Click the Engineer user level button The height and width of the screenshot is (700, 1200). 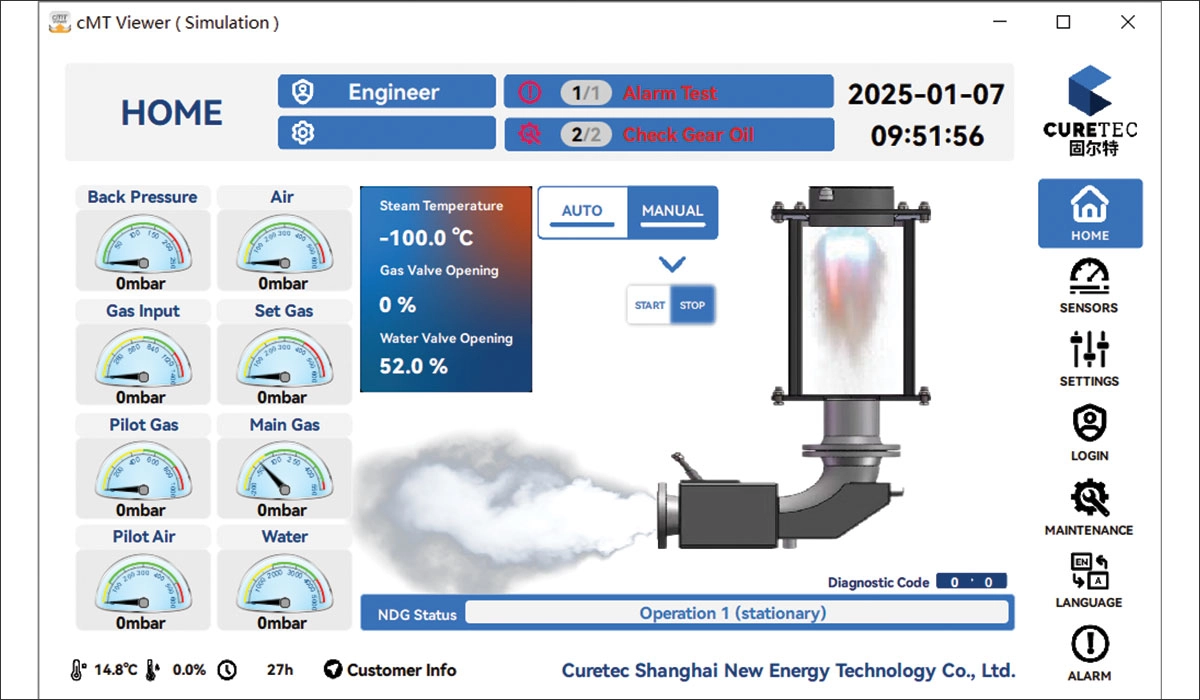pos(387,92)
